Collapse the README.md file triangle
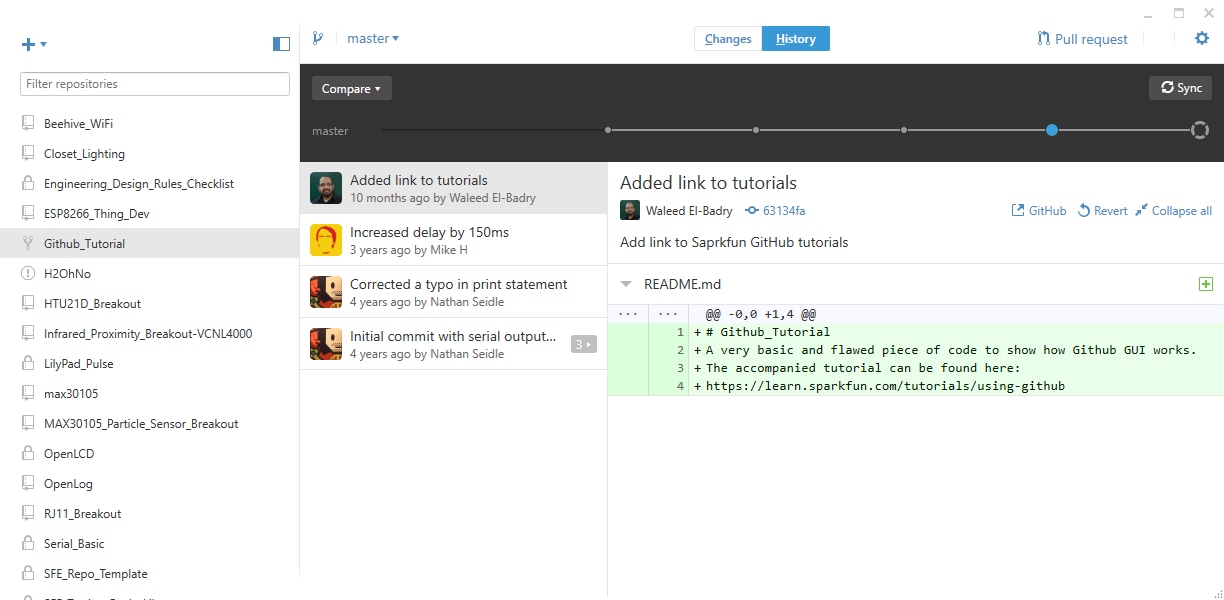 (x=627, y=284)
